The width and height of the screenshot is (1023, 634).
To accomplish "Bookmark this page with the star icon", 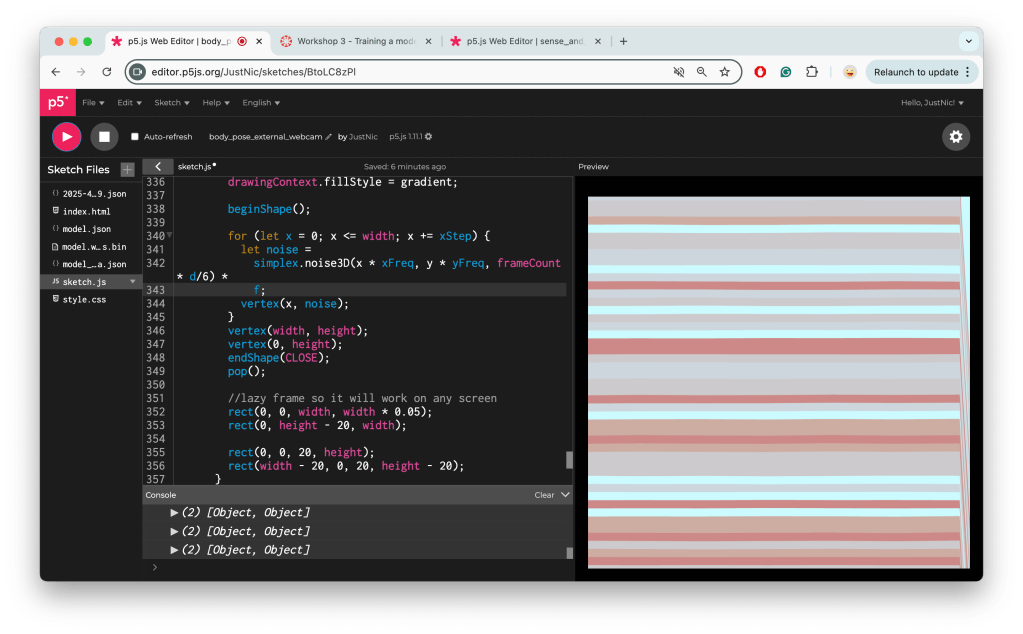I will (724, 72).
